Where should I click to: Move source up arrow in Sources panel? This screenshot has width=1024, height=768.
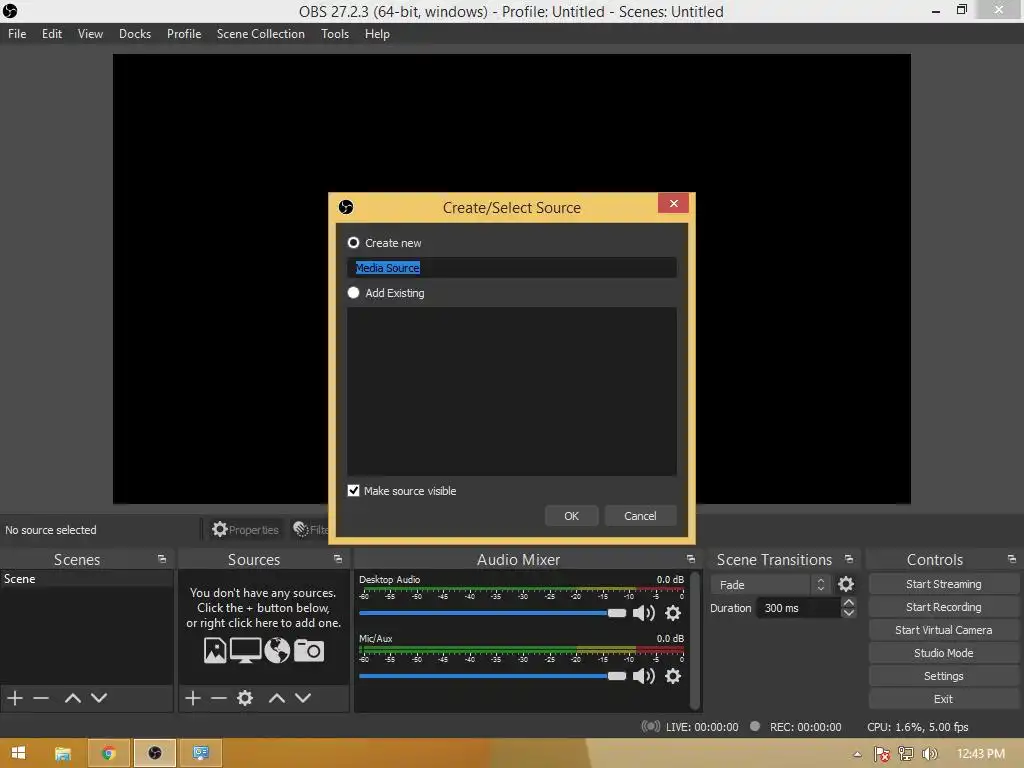(x=277, y=698)
